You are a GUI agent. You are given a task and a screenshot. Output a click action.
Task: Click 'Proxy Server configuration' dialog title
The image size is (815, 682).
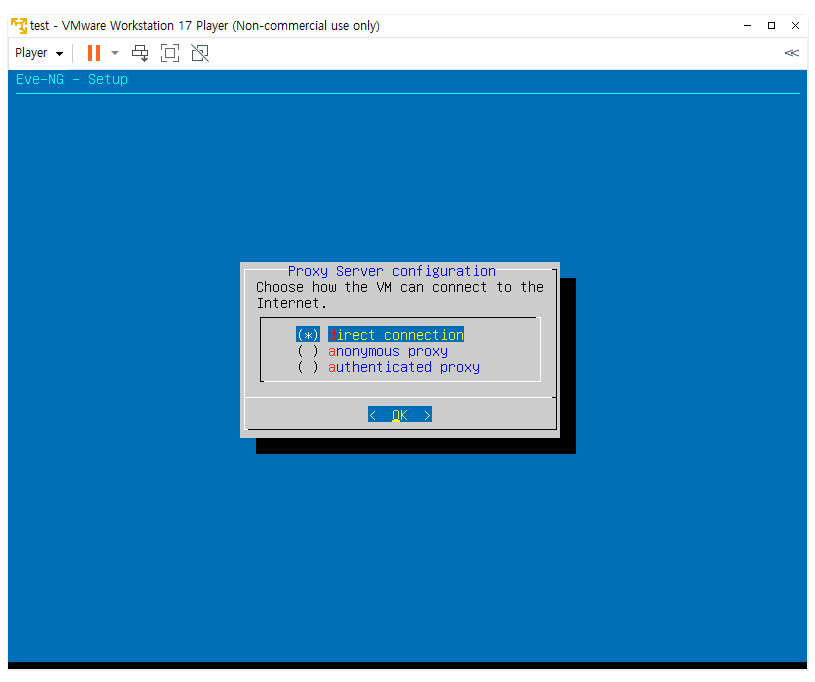(x=391, y=271)
